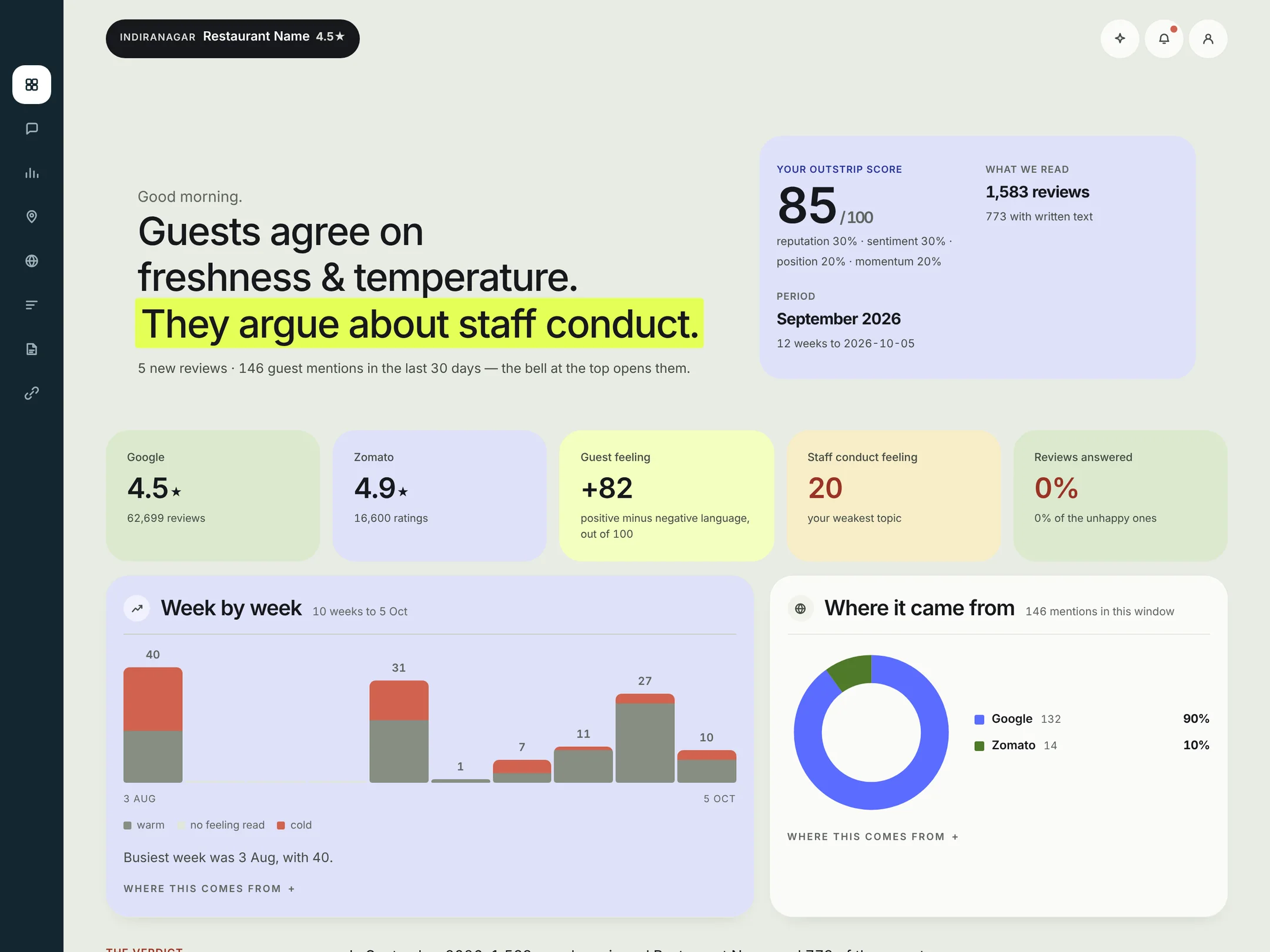Click the Google 132 legend row

pyautogui.click(x=1092, y=719)
